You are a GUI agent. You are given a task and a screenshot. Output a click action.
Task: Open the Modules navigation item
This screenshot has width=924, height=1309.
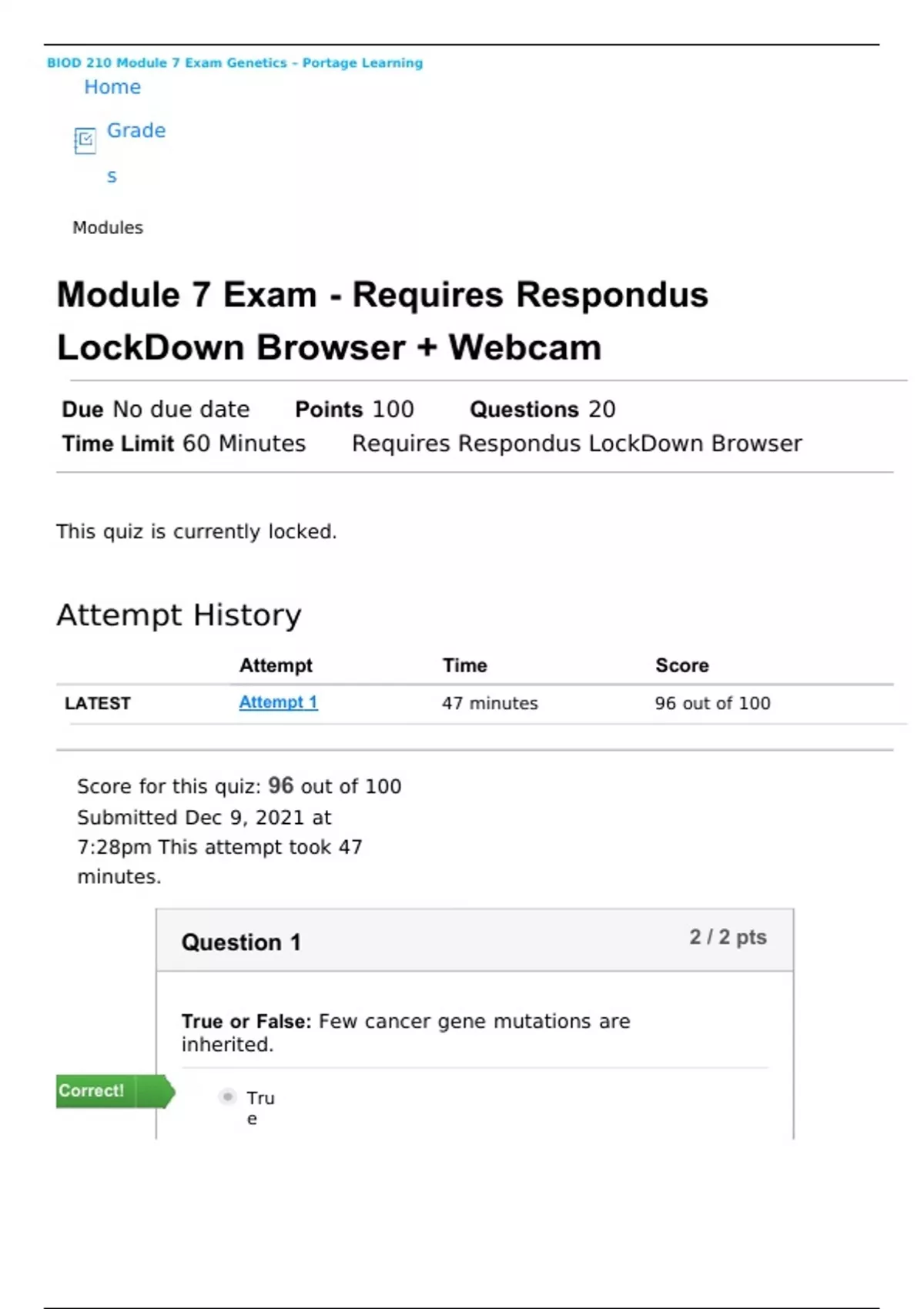[x=108, y=228]
